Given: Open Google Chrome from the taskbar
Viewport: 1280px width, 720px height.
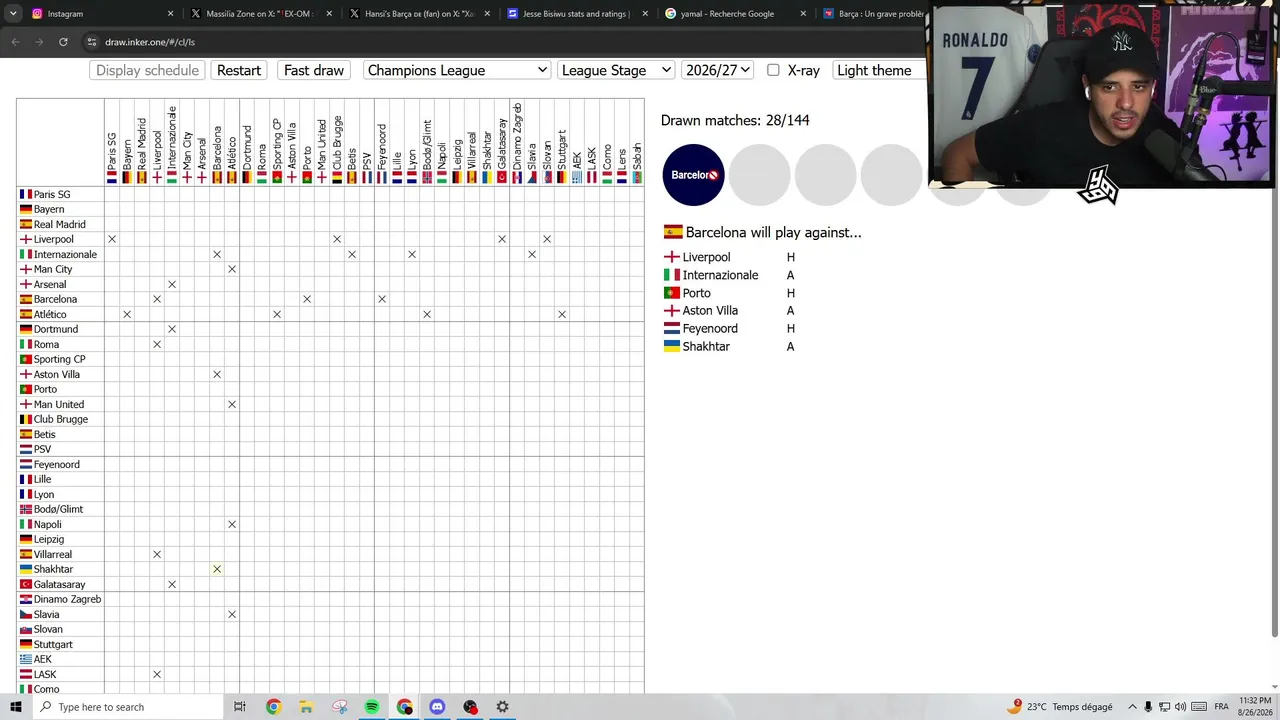Looking at the screenshot, I should (x=273, y=707).
